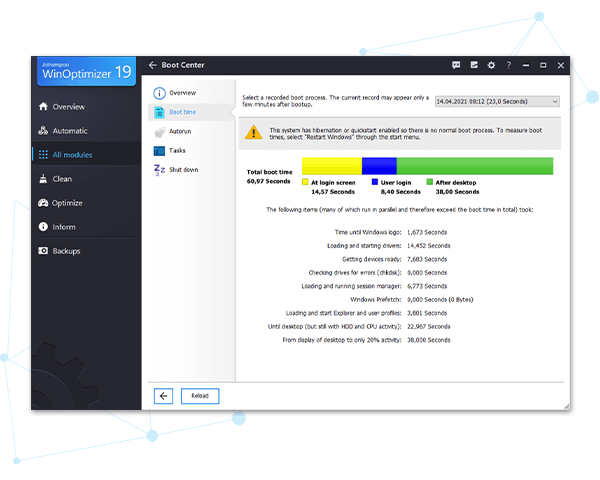This screenshot has width=600, height=480.
Task: Switch to the Shut down tab
Action: tap(191, 170)
